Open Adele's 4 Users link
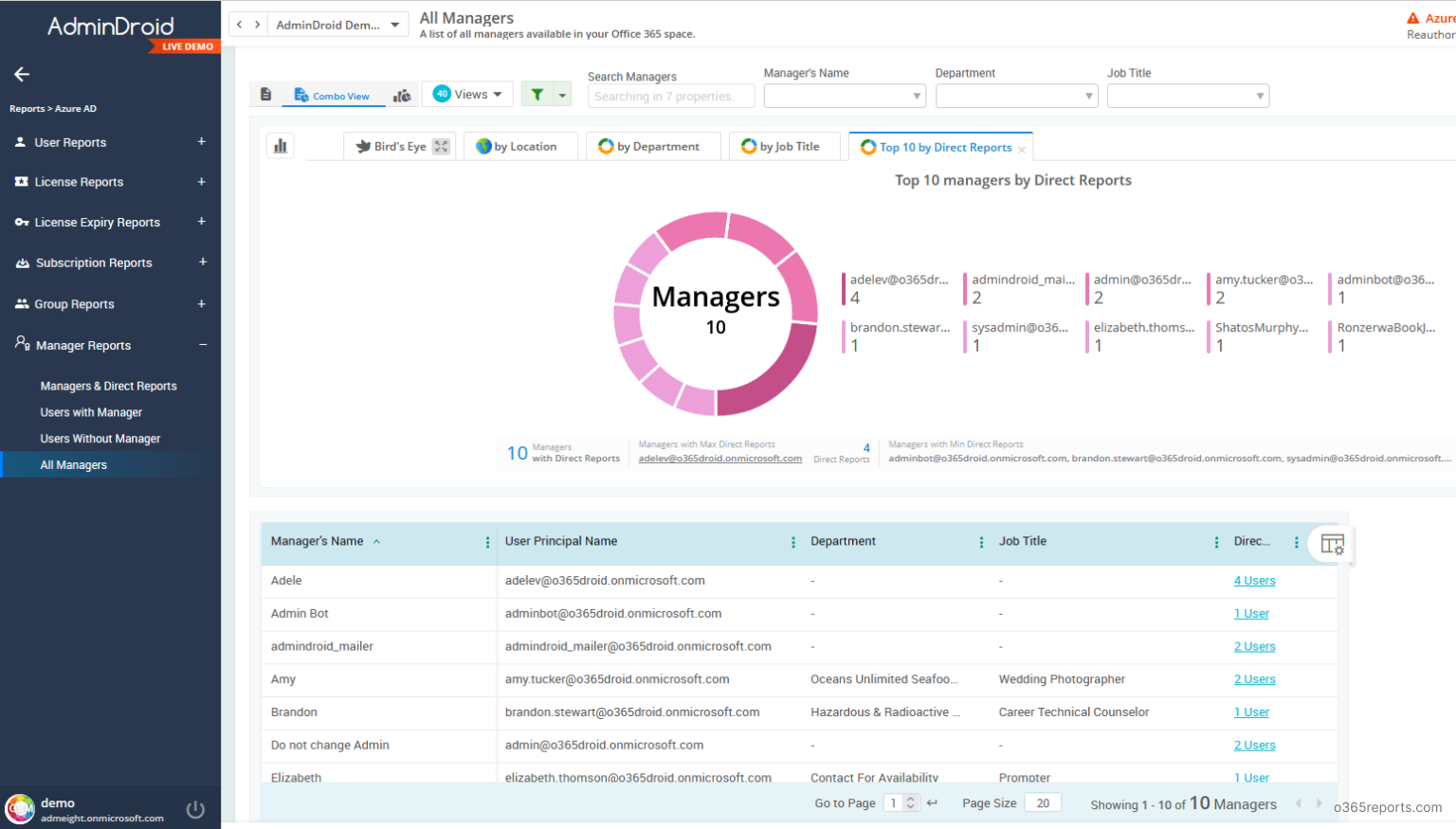The width and height of the screenshot is (1456, 829). [1254, 581]
